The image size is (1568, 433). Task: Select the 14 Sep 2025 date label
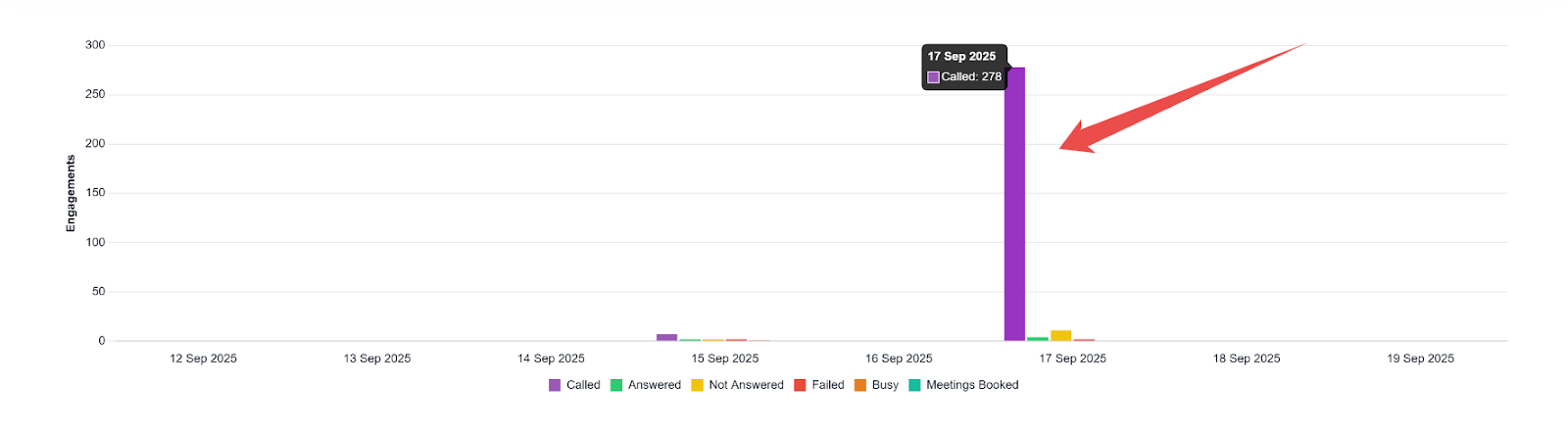click(x=551, y=359)
